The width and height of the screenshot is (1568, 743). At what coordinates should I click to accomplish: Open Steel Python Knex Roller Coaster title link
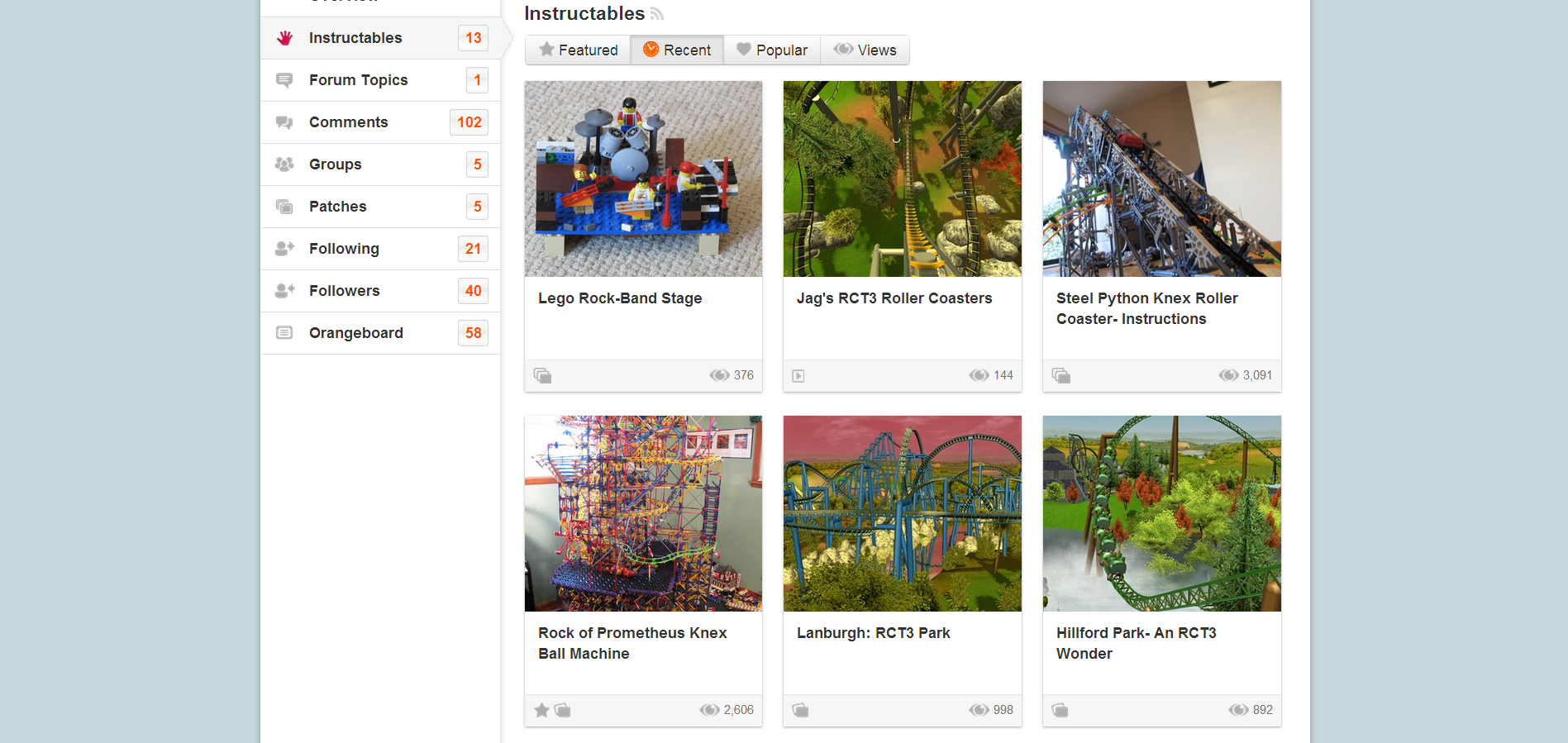[x=1147, y=308]
